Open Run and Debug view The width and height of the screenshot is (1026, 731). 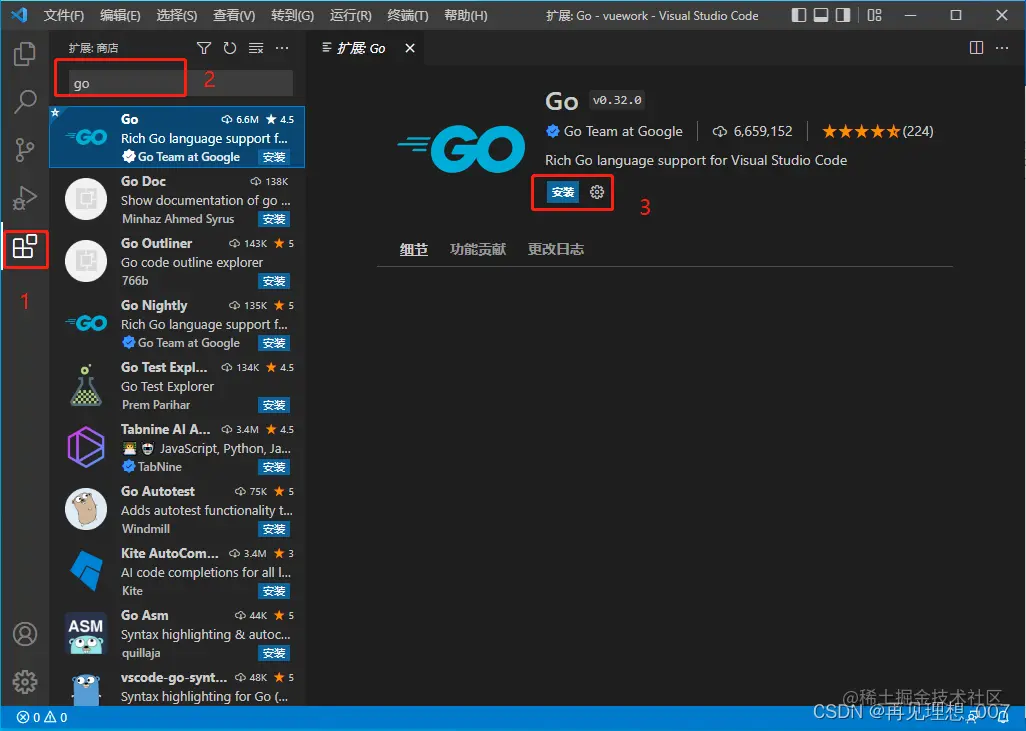(25, 198)
